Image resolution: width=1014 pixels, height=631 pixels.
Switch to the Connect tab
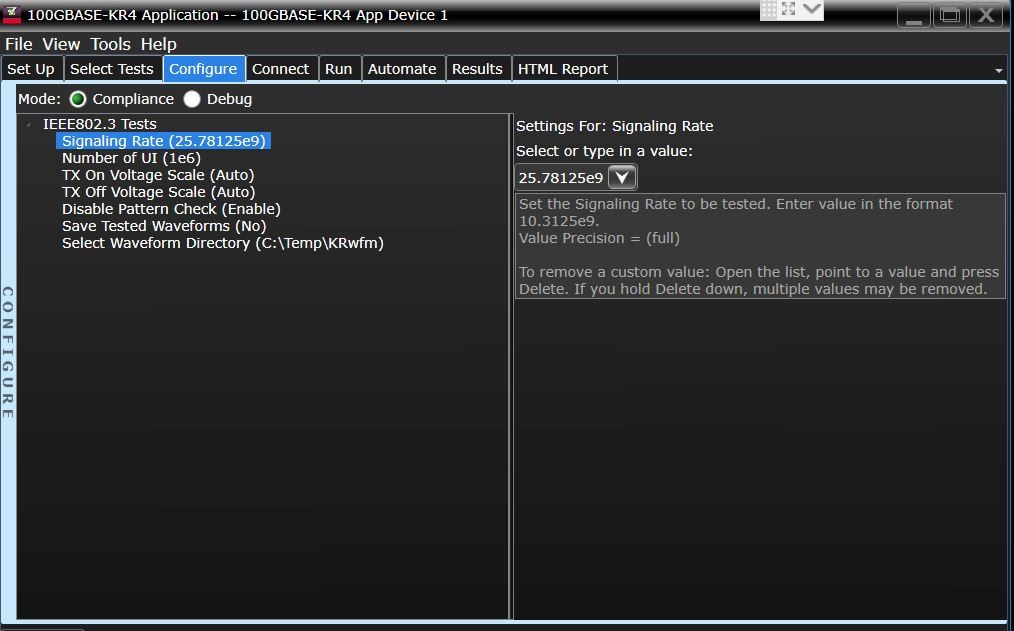coord(281,68)
